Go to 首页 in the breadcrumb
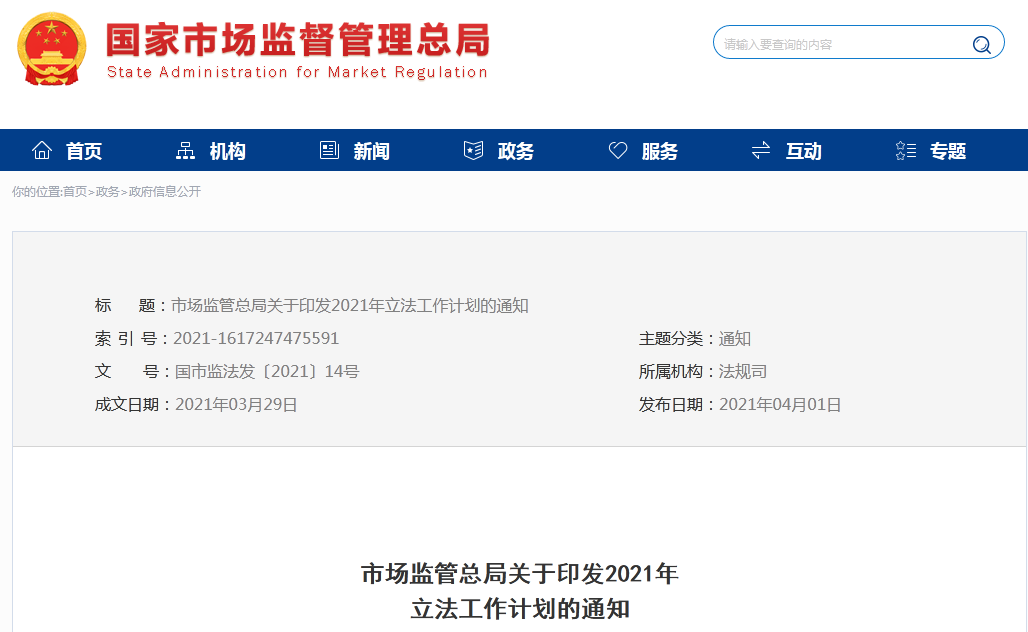1028x632 pixels. [75, 192]
